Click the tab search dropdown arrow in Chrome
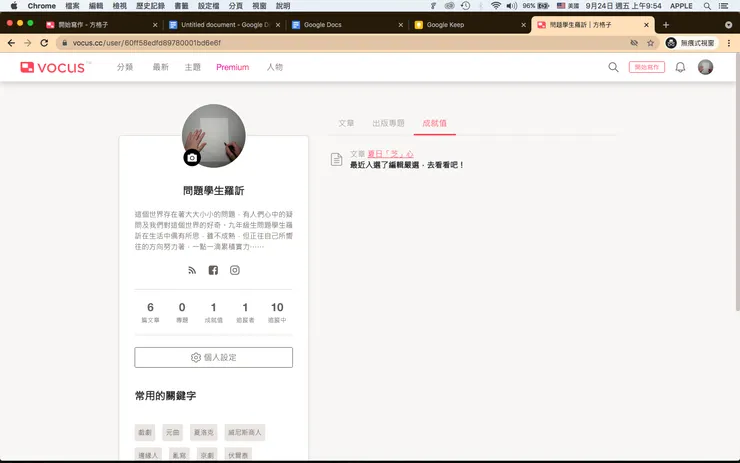740x463 pixels. point(728,25)
